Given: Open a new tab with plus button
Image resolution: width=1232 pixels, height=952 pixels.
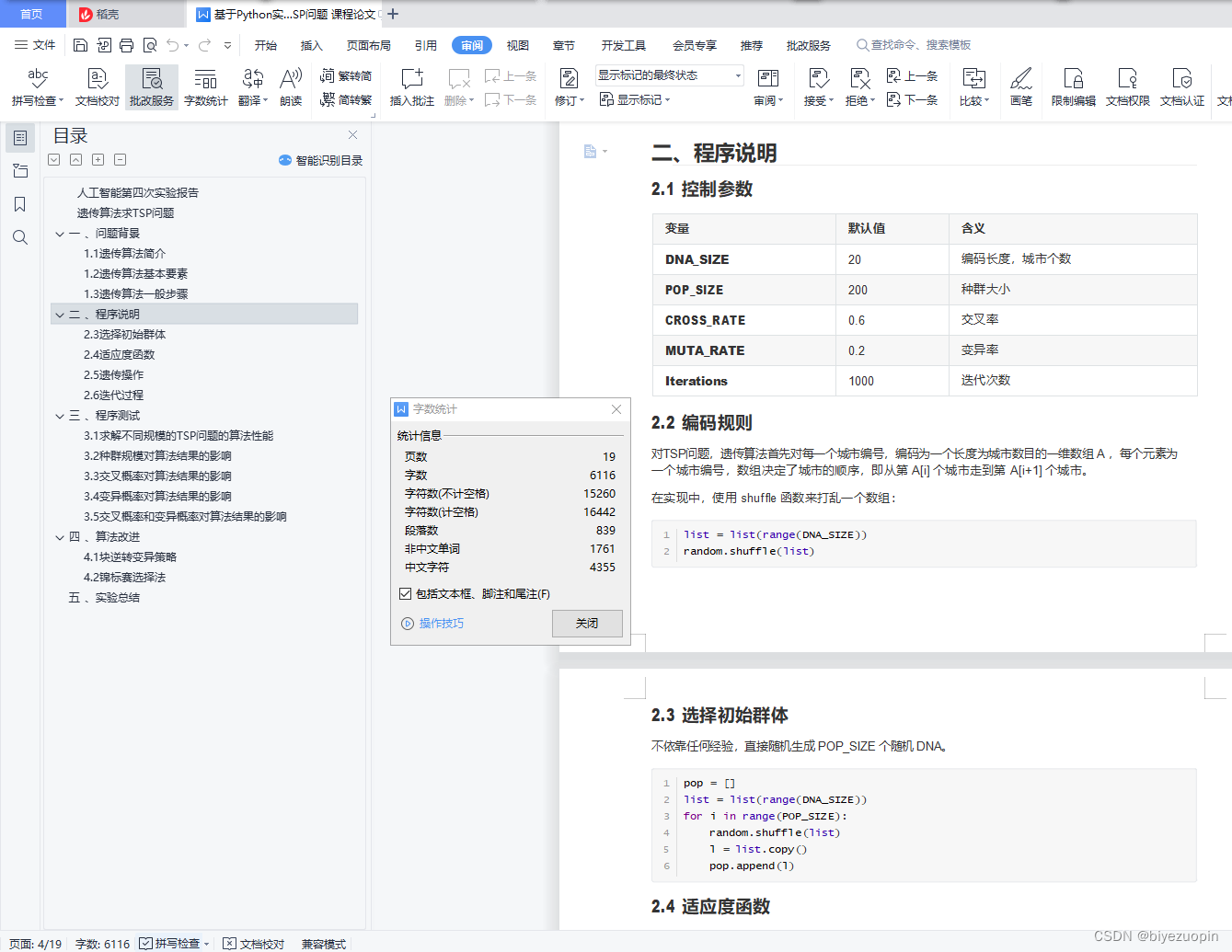Looking at the screenshot, I should pyautogui.click(x=393, y=14).
